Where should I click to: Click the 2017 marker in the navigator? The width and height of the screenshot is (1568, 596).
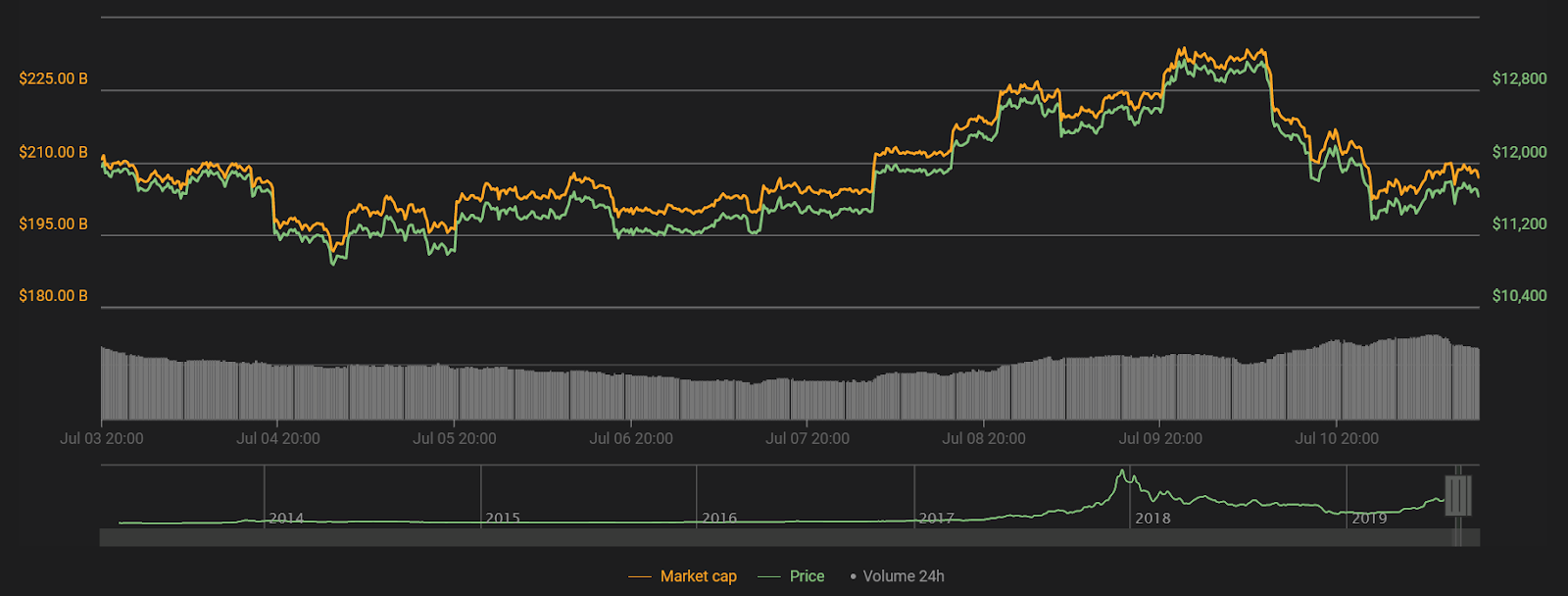936,518
